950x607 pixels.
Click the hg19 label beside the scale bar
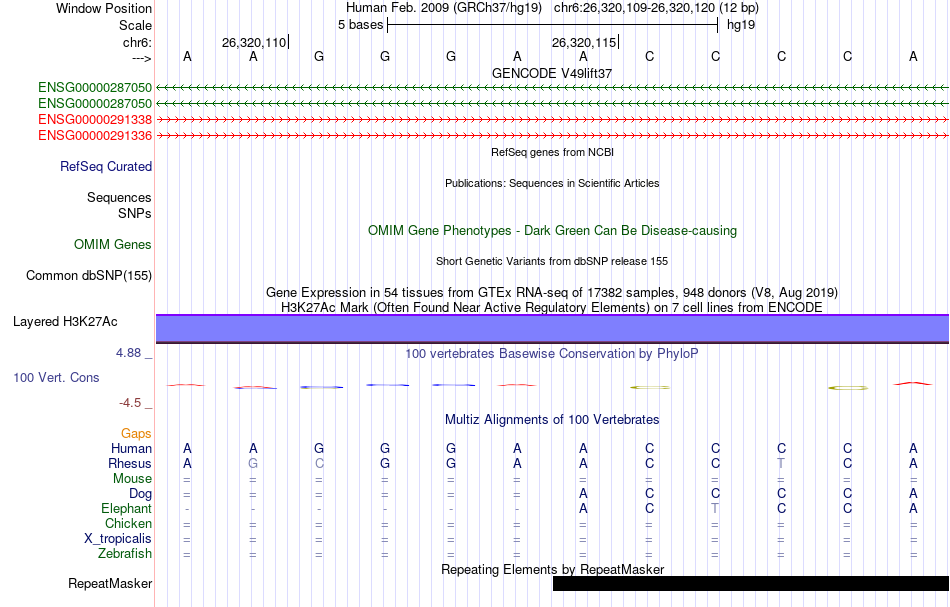click(x=741, y=25)
